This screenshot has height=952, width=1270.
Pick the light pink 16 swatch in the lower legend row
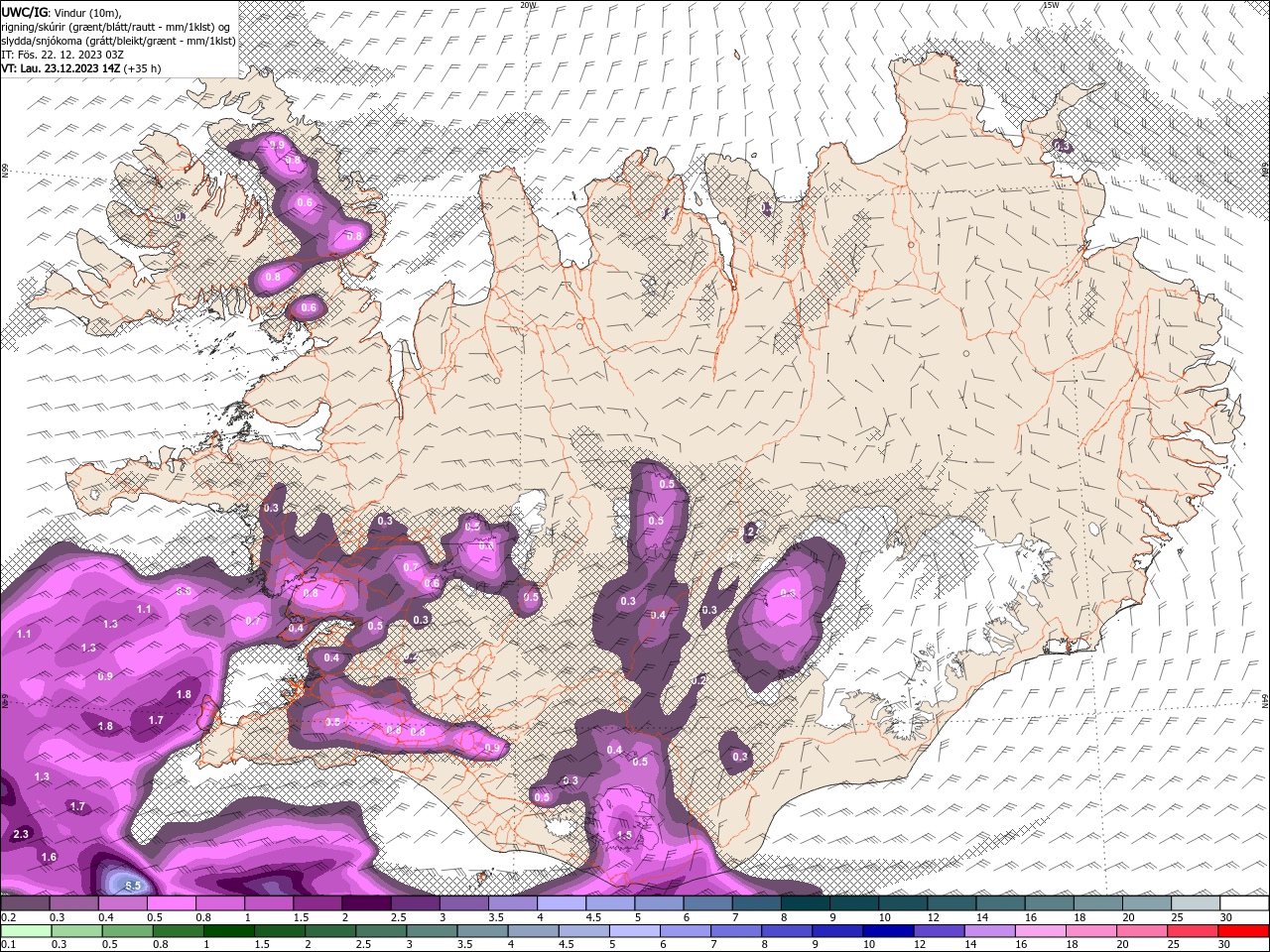(x=1042, y=931)
